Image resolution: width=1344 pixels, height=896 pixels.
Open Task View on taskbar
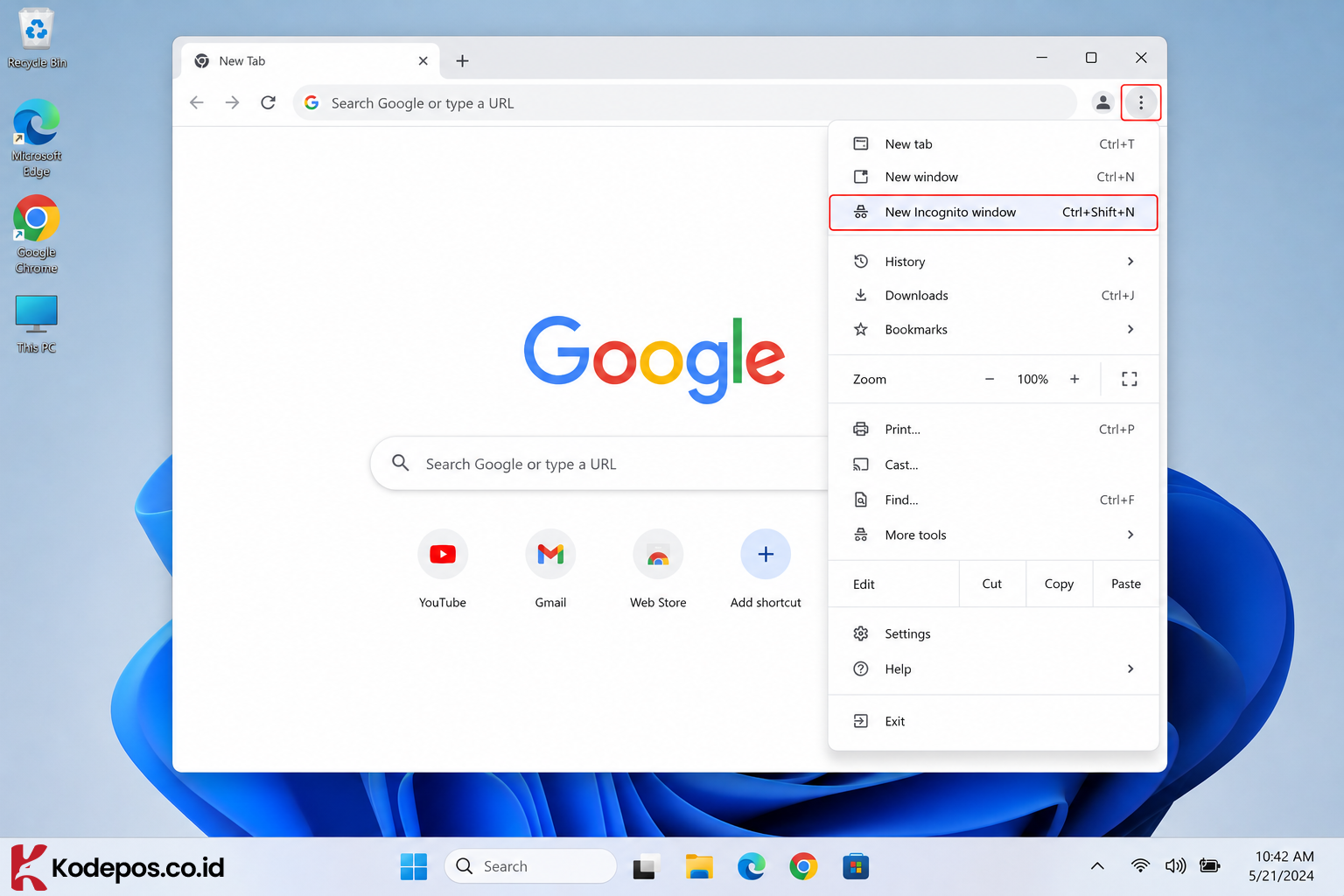tap(645, 866)
